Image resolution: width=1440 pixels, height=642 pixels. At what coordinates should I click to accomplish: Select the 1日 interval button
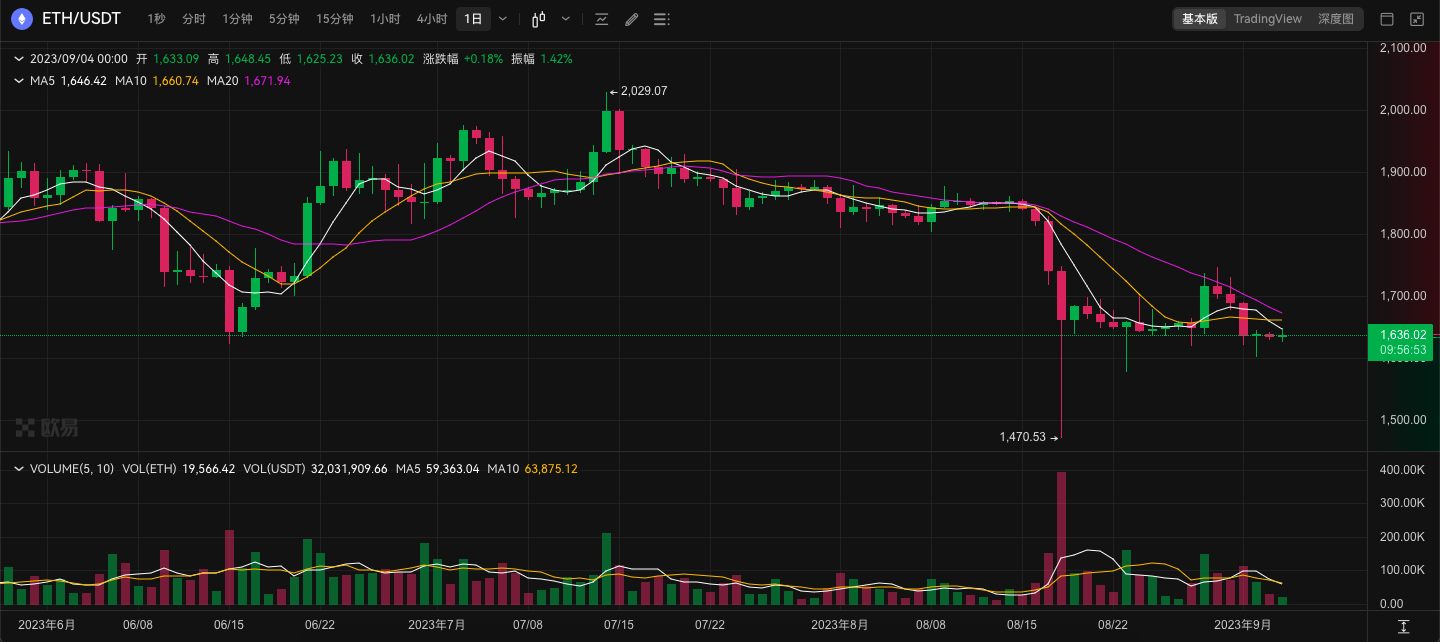tap(474, 19)
